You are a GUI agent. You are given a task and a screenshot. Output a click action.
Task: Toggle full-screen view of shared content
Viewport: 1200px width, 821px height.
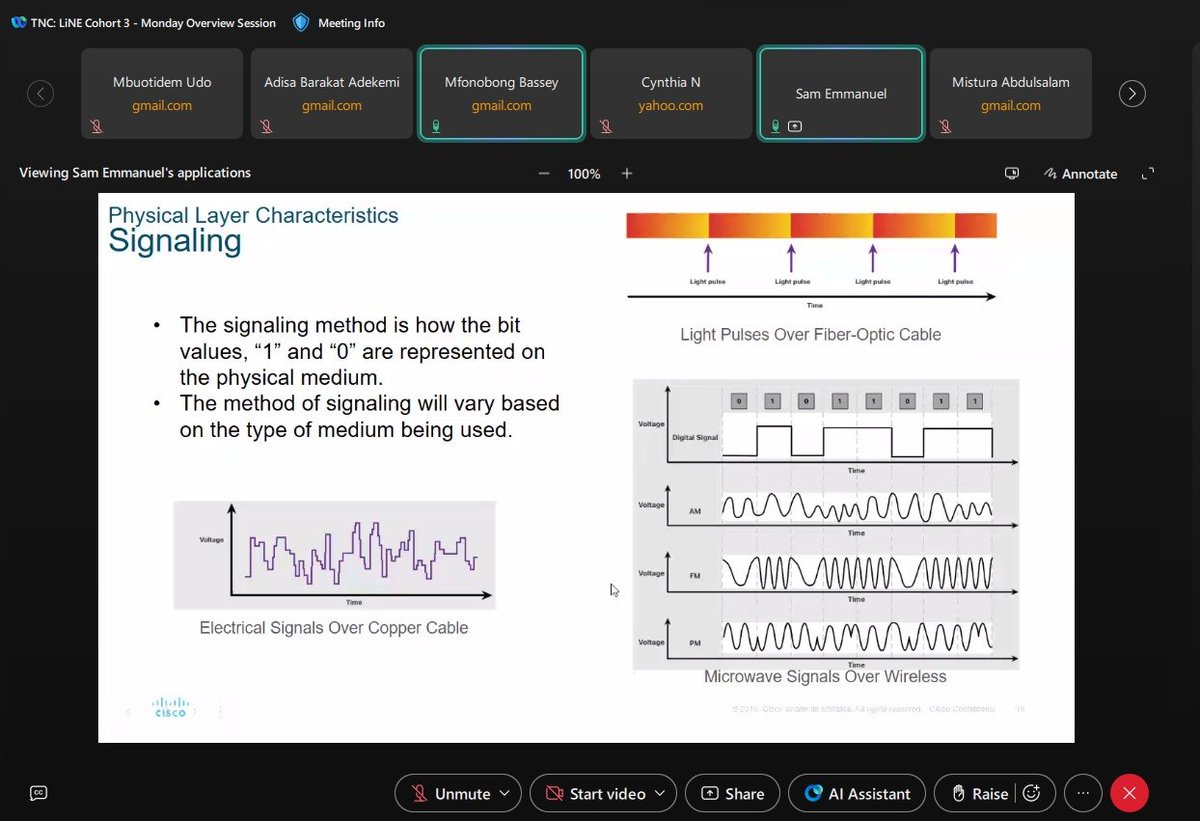pos(1148,173)
